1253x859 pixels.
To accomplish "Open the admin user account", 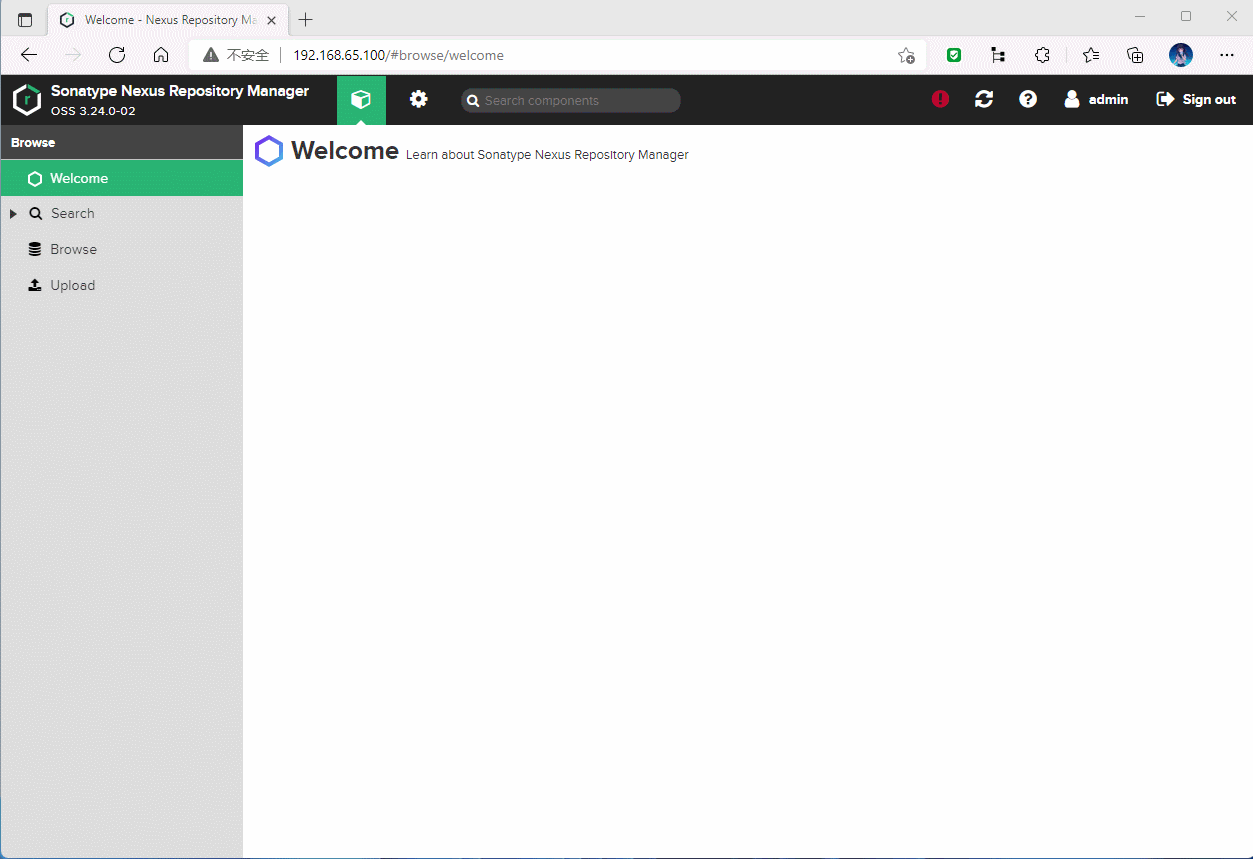I will tap(1096, 99).
